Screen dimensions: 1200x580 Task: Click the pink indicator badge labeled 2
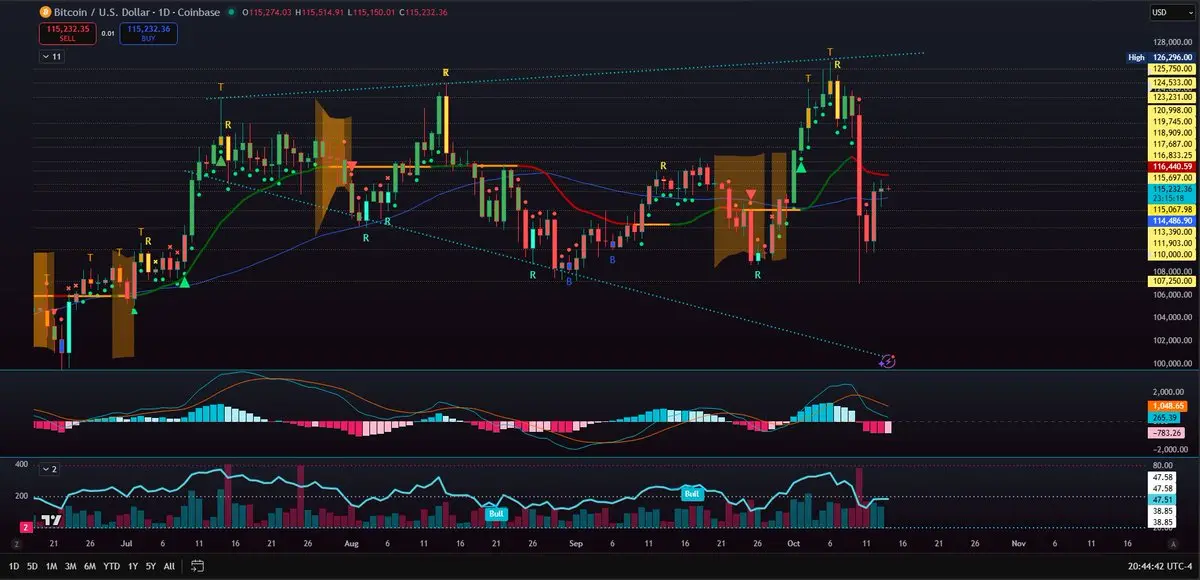(25, 526)
